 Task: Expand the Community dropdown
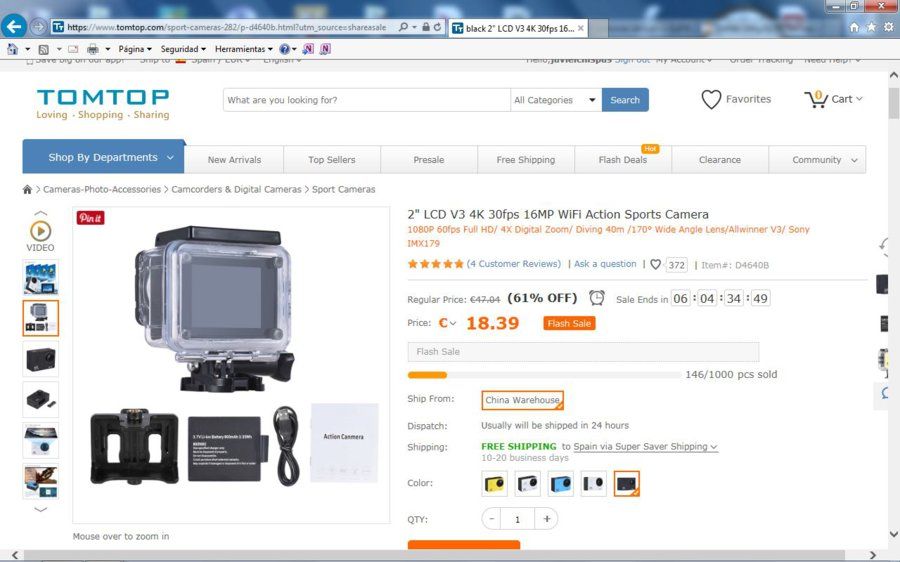tap(817, 160)
